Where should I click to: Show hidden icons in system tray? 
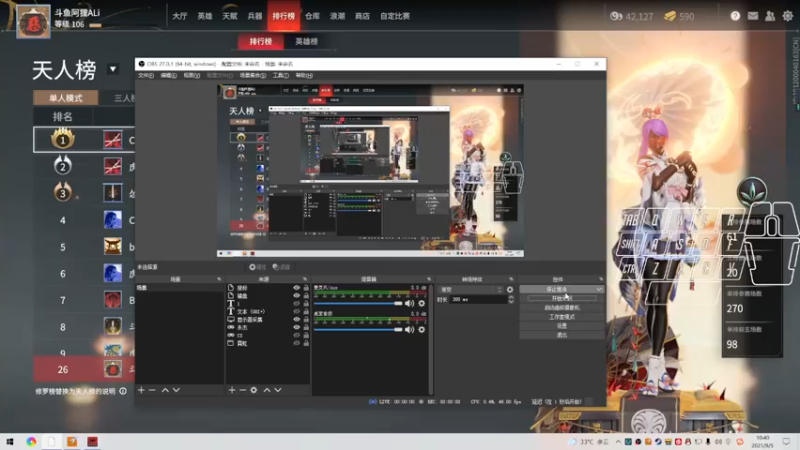click(x=618, y=441)
